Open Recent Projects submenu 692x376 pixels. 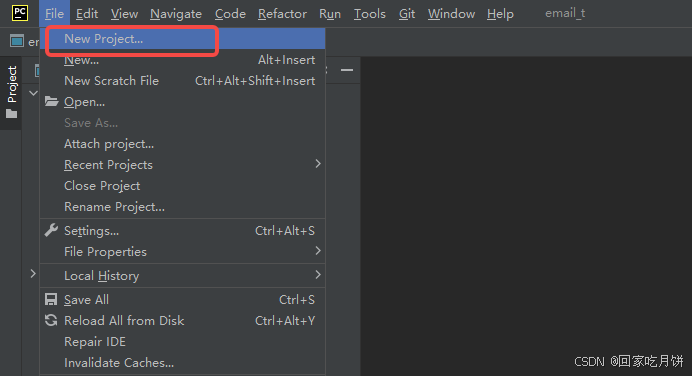click(183, 165)
